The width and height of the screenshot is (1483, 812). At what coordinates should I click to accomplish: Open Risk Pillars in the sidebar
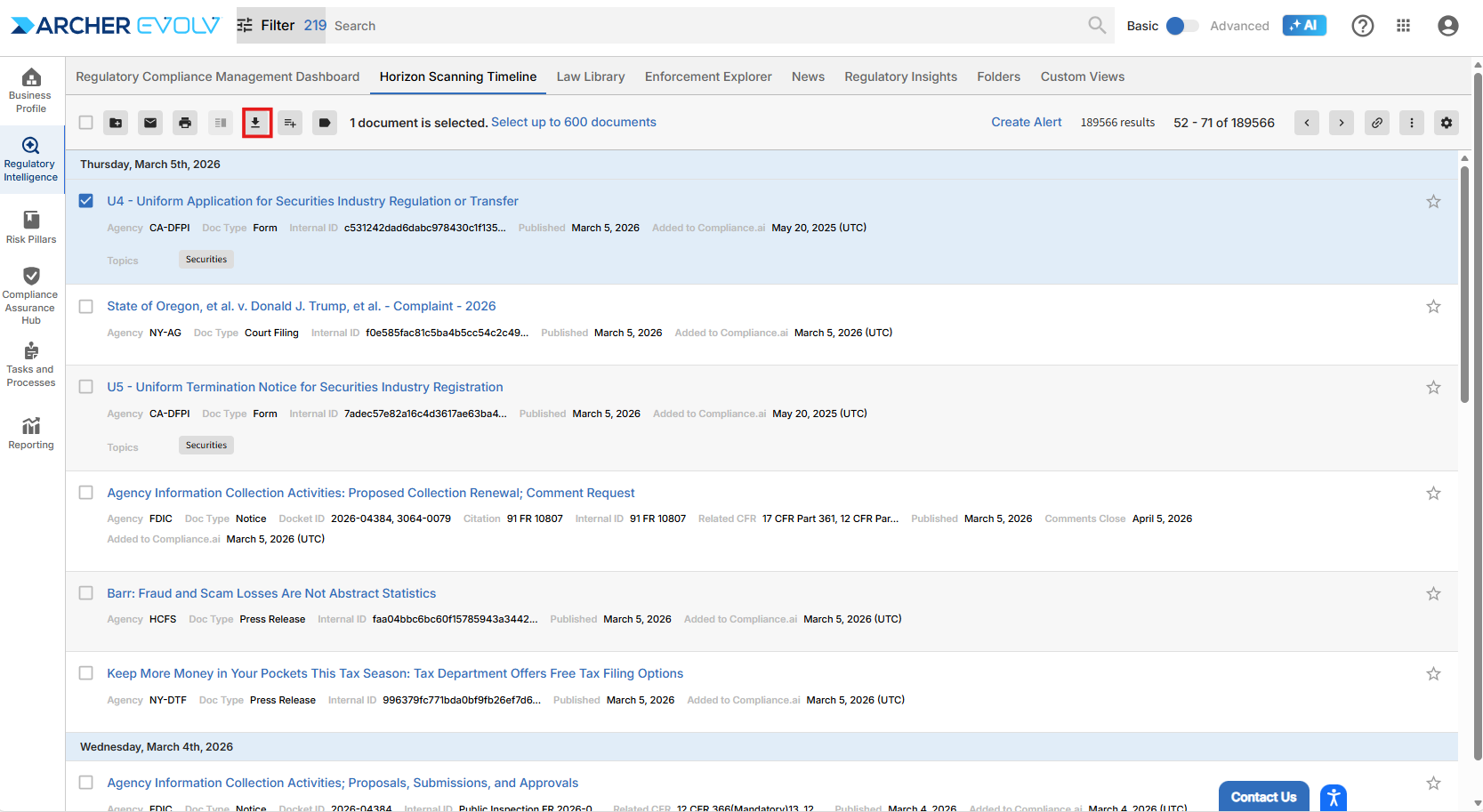tap(31, 227)
